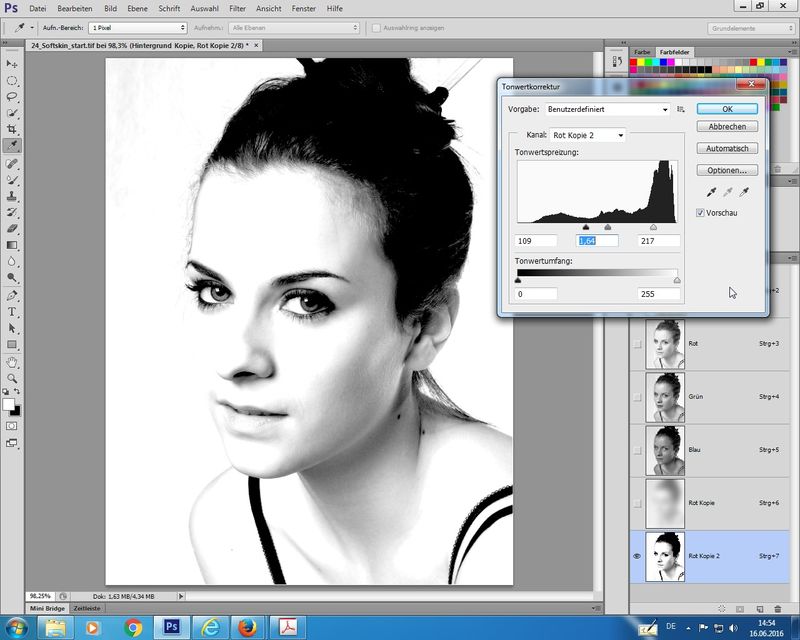Select the Hand tool
Viewport: 800px width, 640px height.
[12, 361]
